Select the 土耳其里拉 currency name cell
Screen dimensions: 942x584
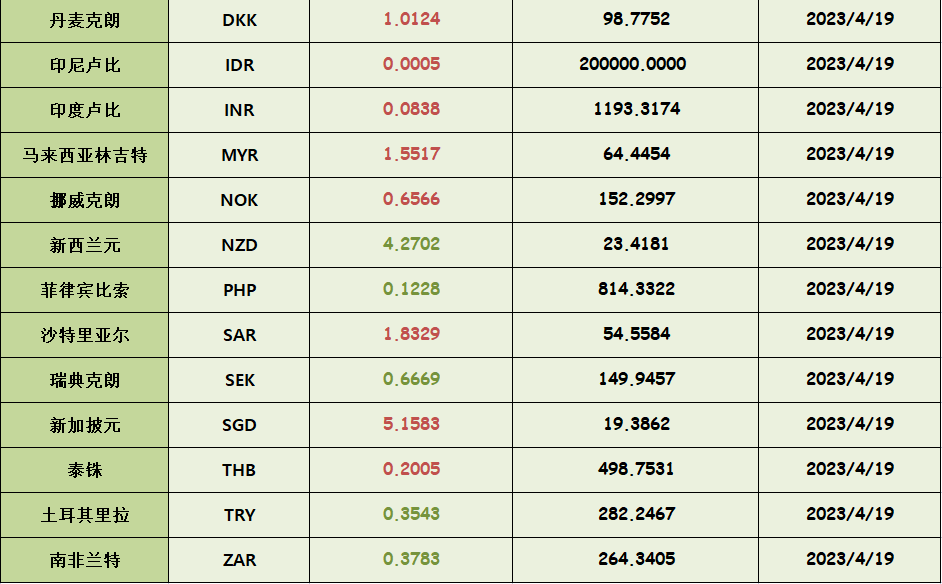pyautogui.click(x=85, y=515)
